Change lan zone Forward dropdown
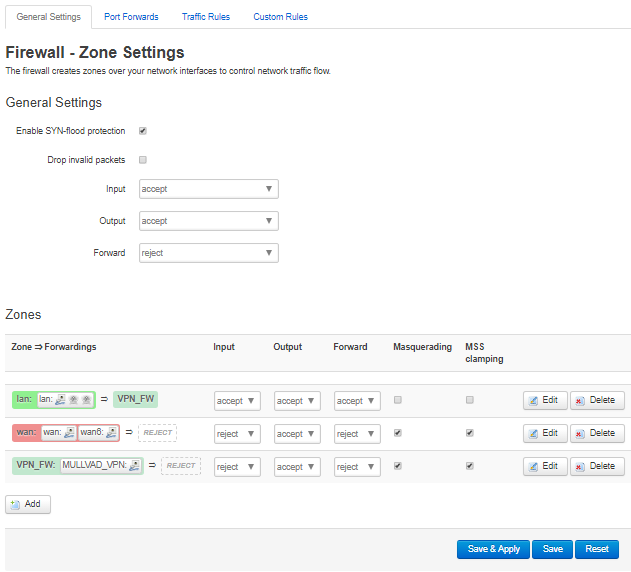This screenshot has height=572, width=631. click(357, 401)
